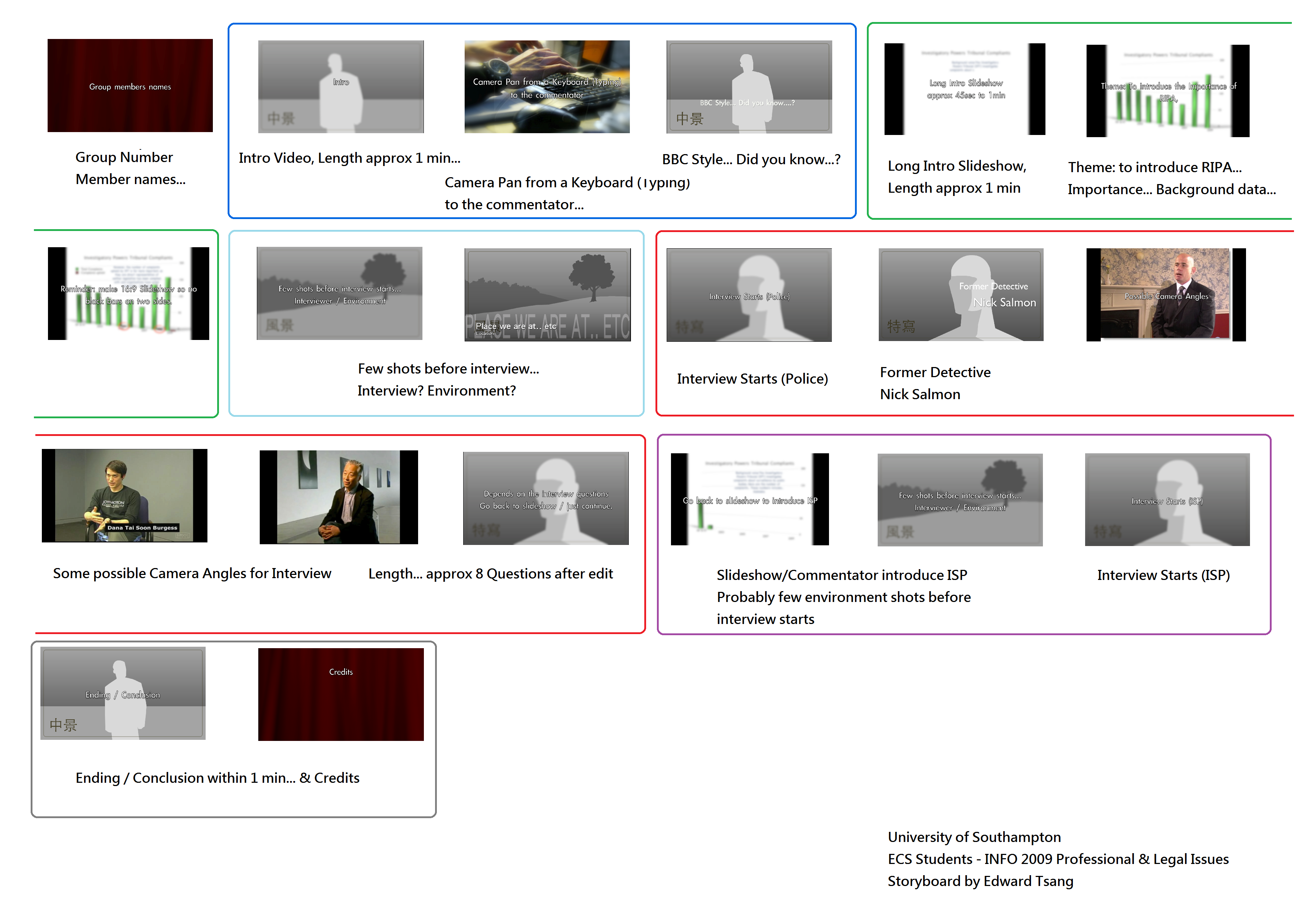Select the Depends on interview questions frame
1316x921 pixels.
546,498
